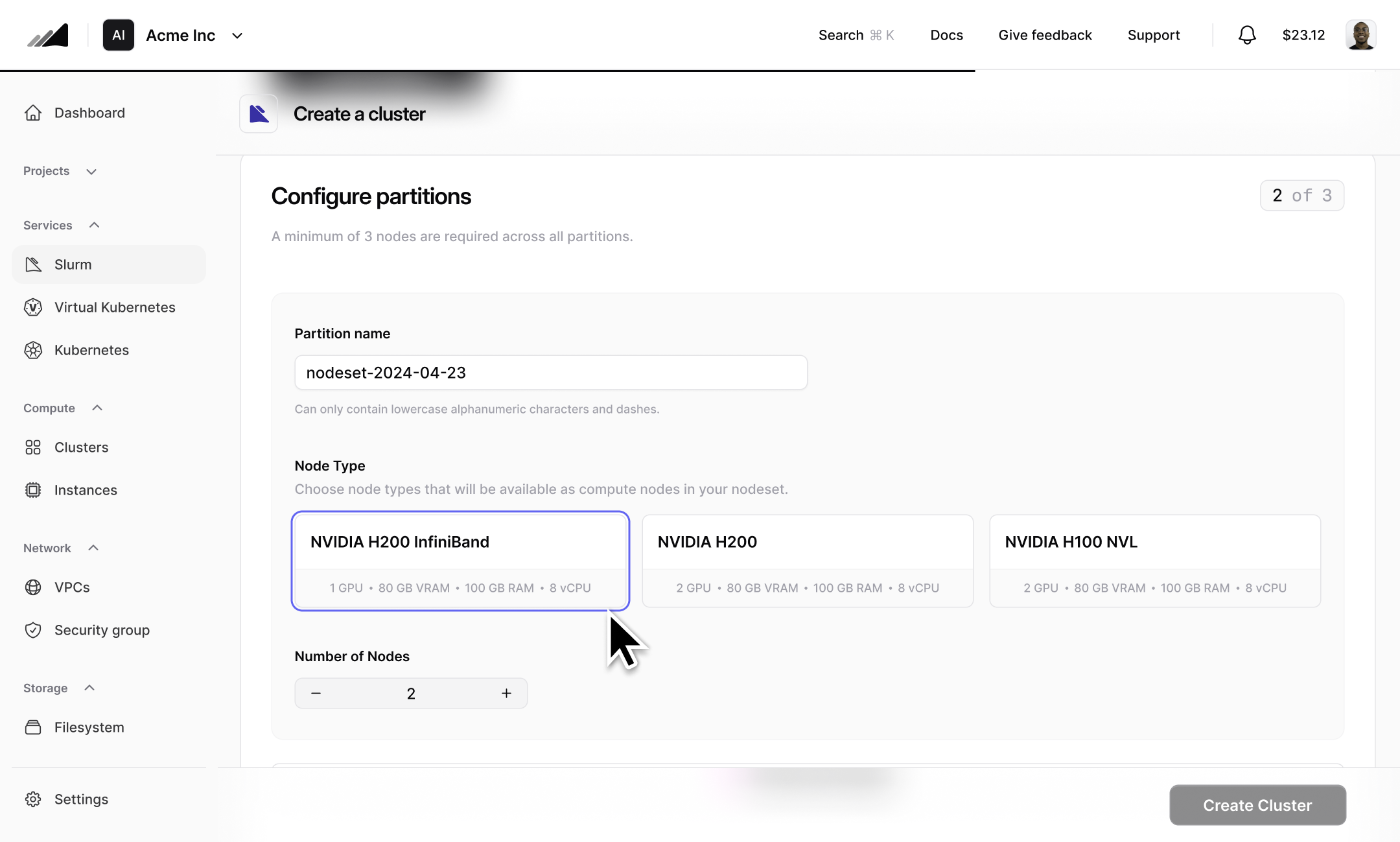Screen dimensions: 1400x842
Task: Click the Security group shield icon
Action: pyautogui.click(x=33, y=630)
